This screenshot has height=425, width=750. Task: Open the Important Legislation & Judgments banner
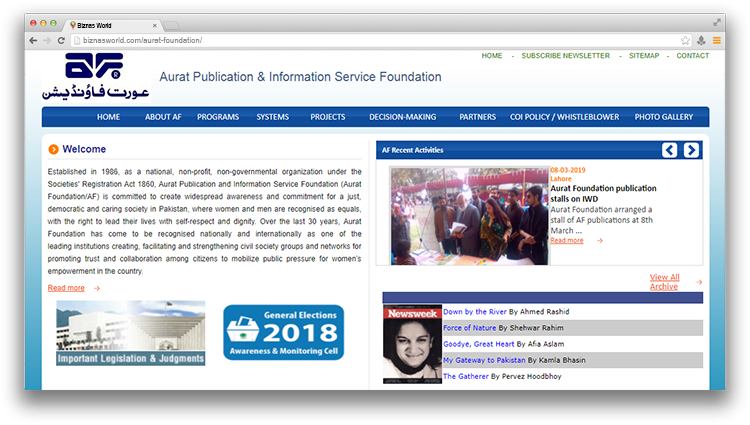[130, 333]
